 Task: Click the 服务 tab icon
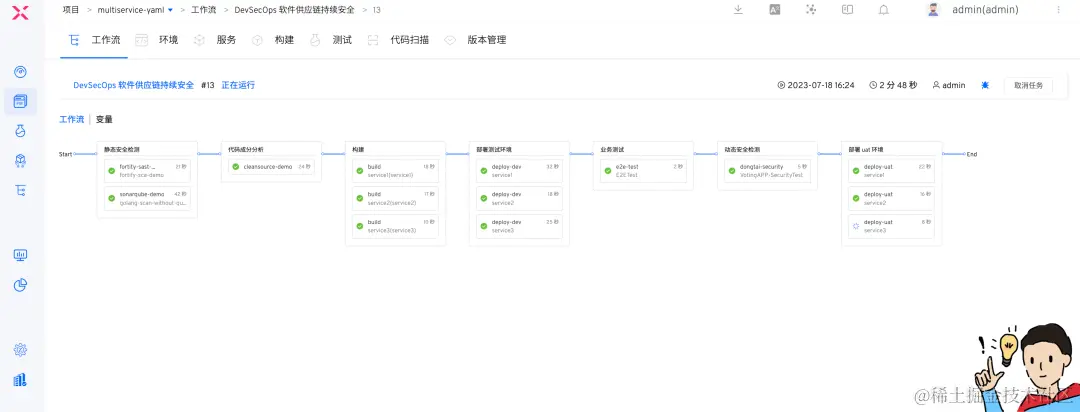point(199,40)
